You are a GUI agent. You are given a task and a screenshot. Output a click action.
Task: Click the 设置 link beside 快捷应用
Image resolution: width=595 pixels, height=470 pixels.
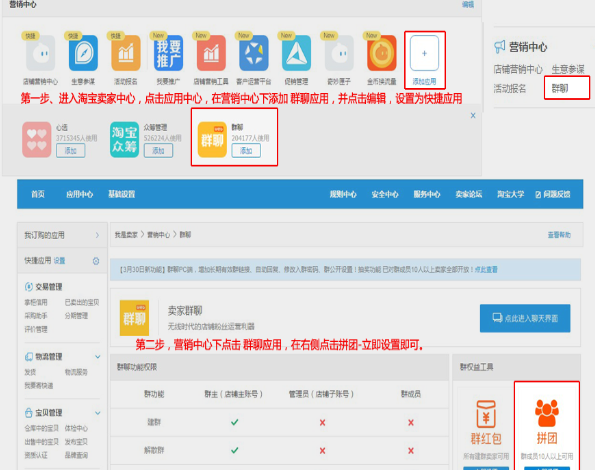[59, 261]
